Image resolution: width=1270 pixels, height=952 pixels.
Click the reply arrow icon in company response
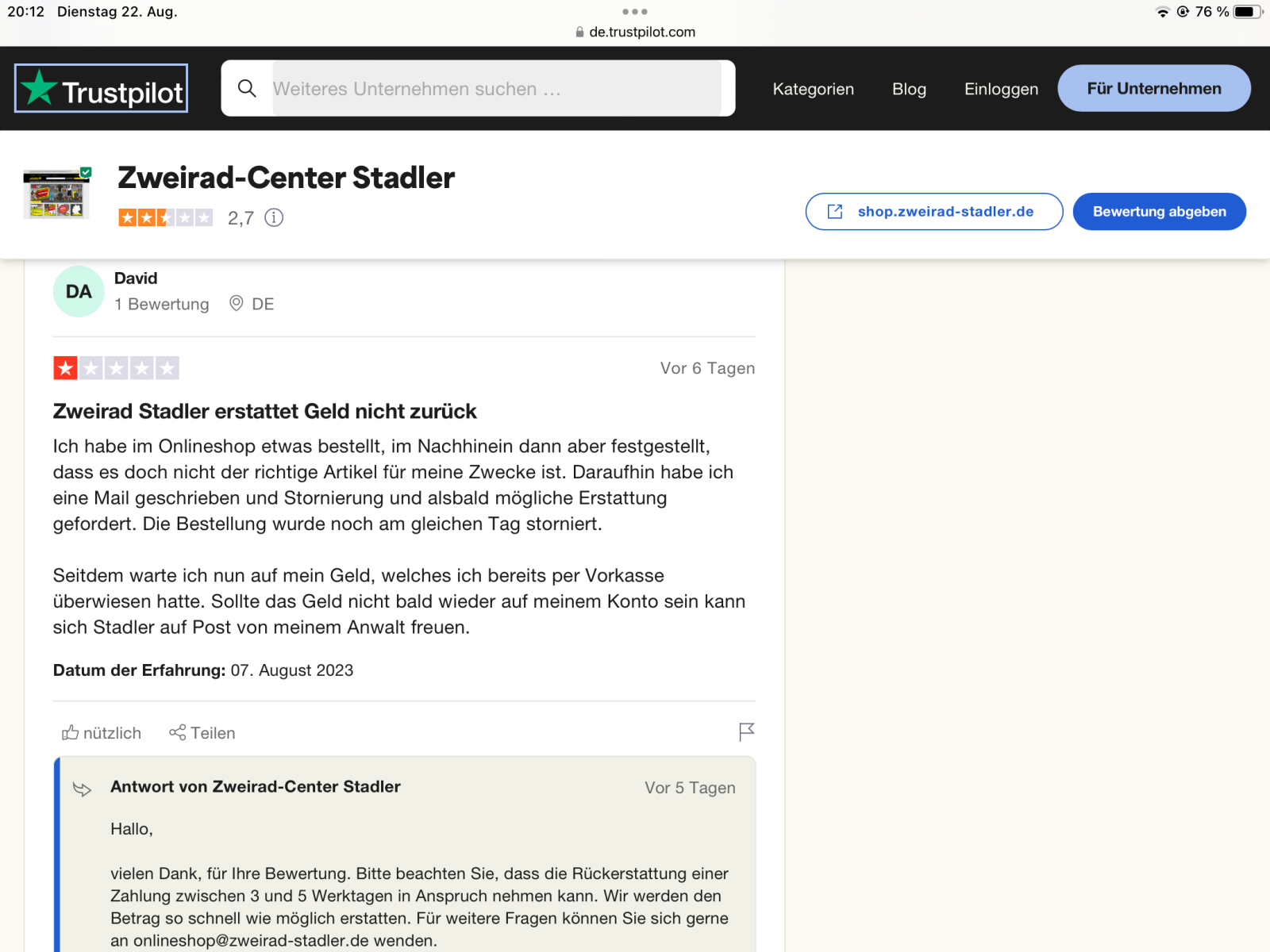tap(82, 789)
